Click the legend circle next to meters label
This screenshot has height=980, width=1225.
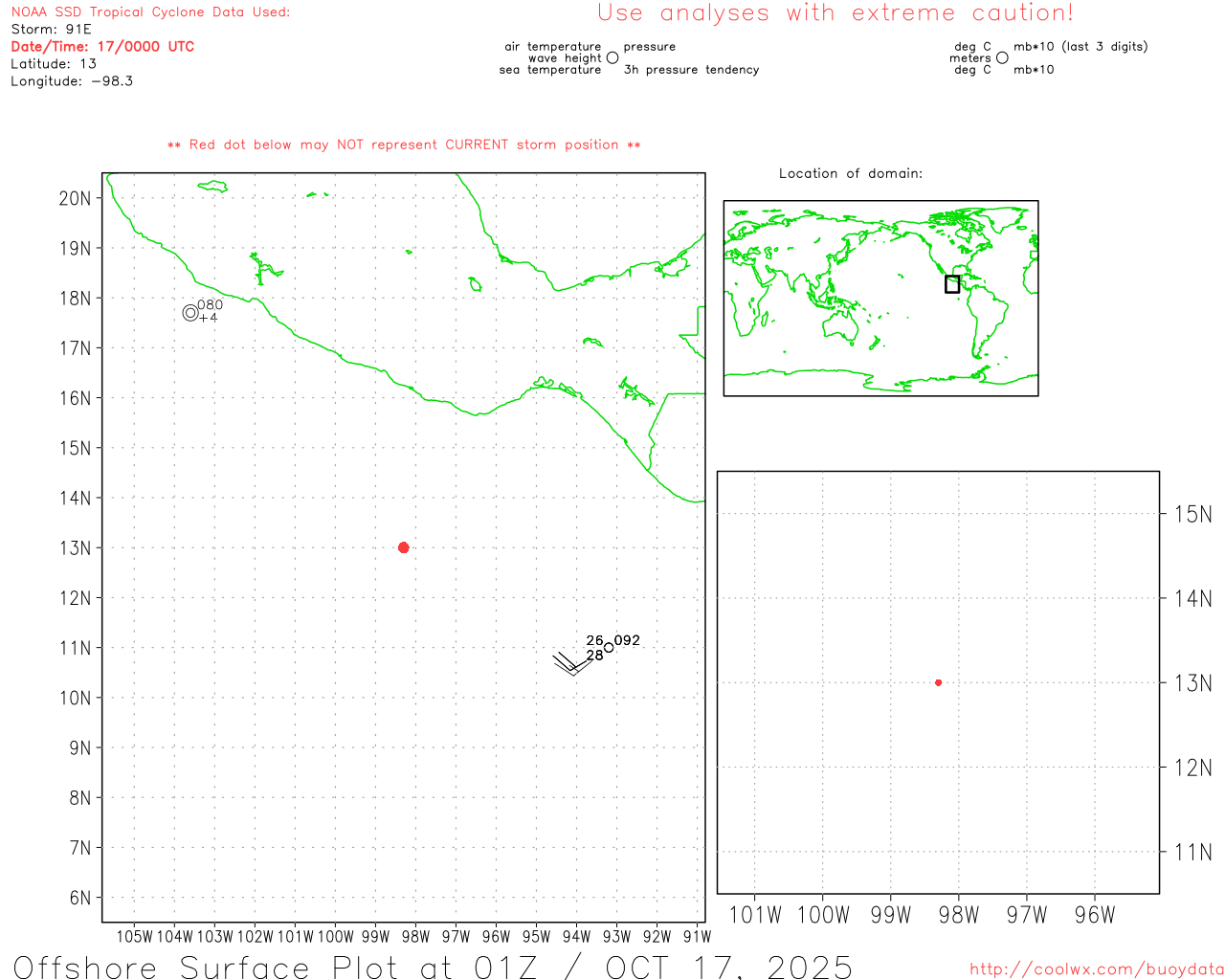(1002, 58)
